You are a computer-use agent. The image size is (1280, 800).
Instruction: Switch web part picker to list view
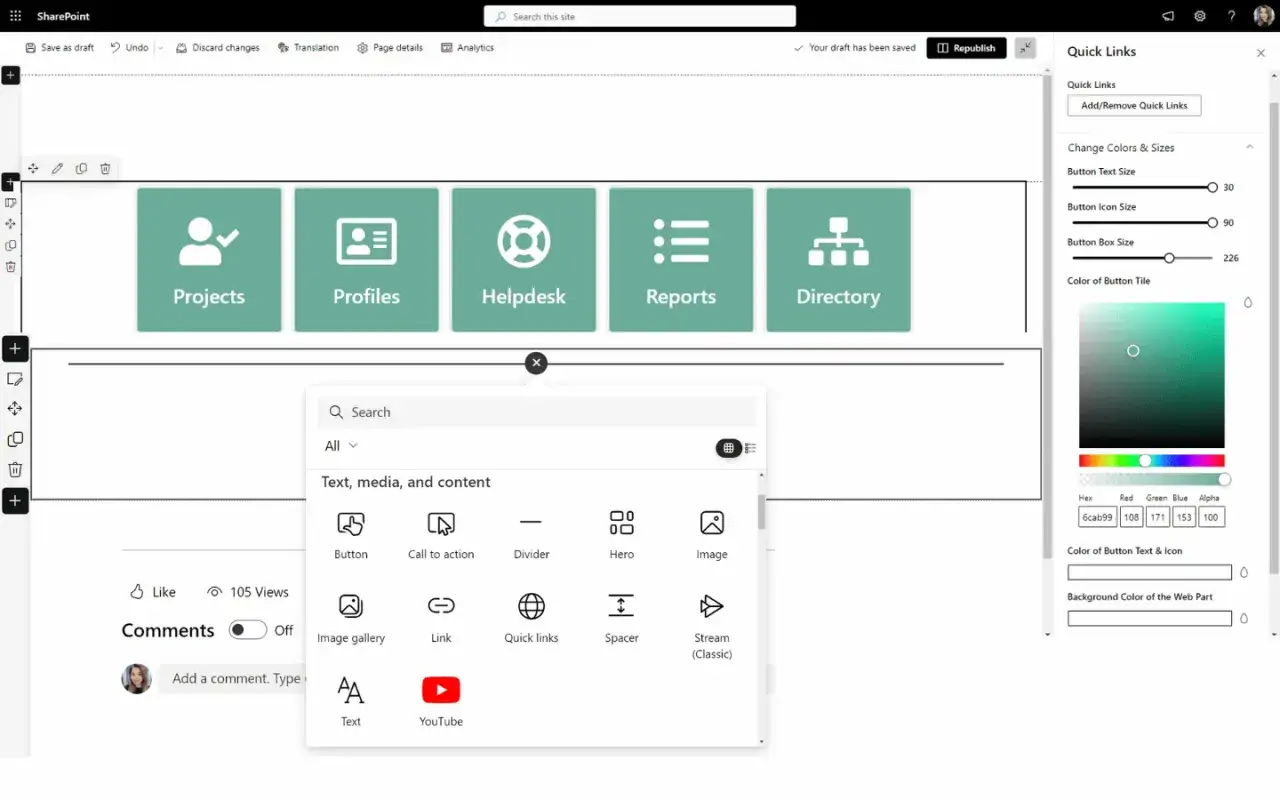pos(750,448)
